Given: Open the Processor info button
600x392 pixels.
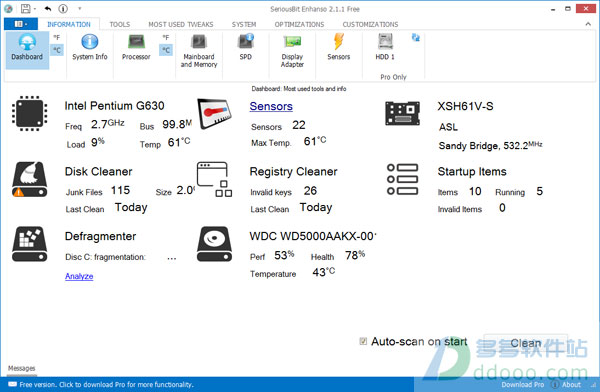Looking at the screenshot, I should (136, 47).
